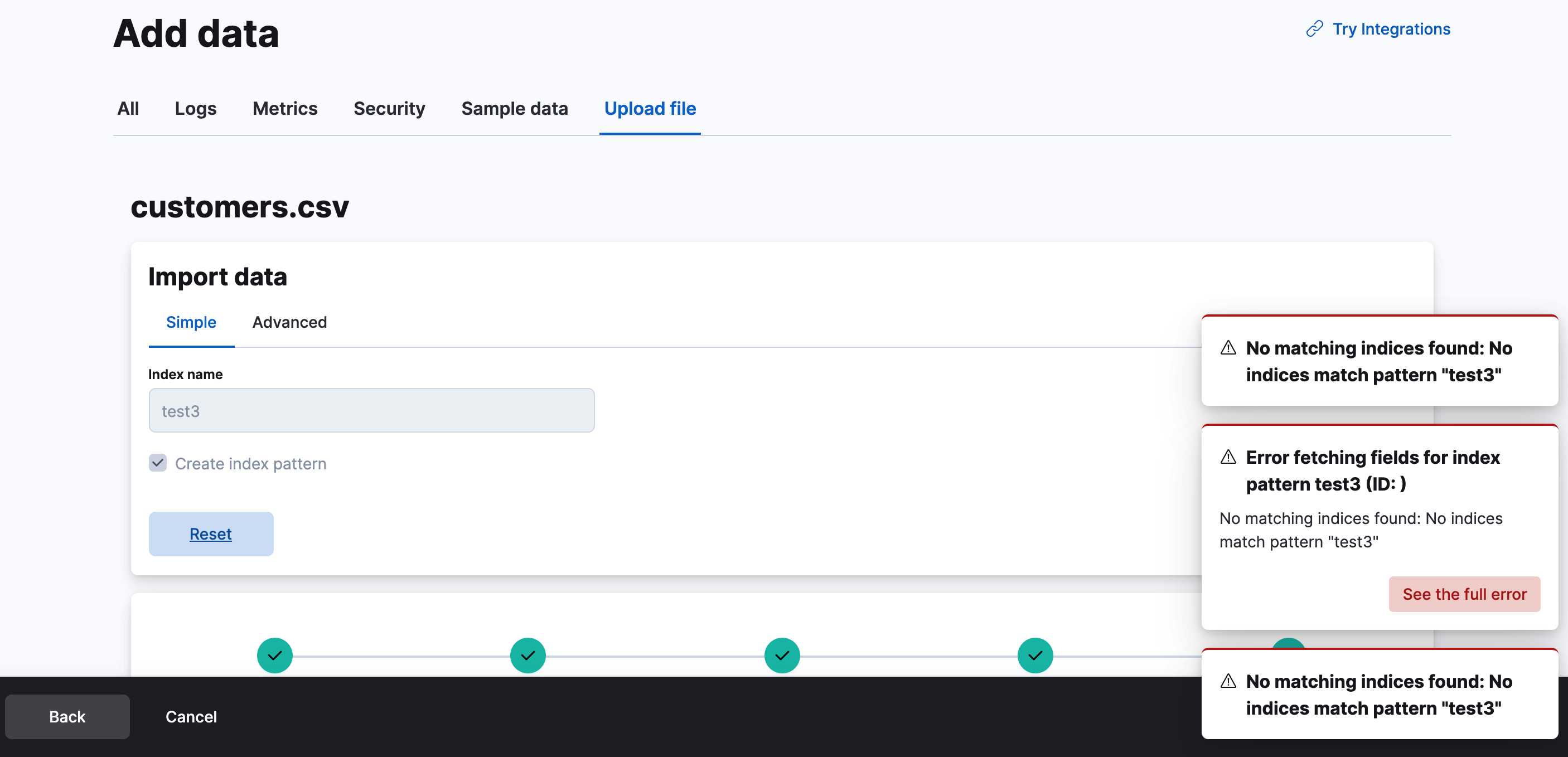The width and height of the screenshot is (1568, 757).
Task: Click warning icon on 'Error fetching fields' toast
Action: click(x=1228, y=457)
